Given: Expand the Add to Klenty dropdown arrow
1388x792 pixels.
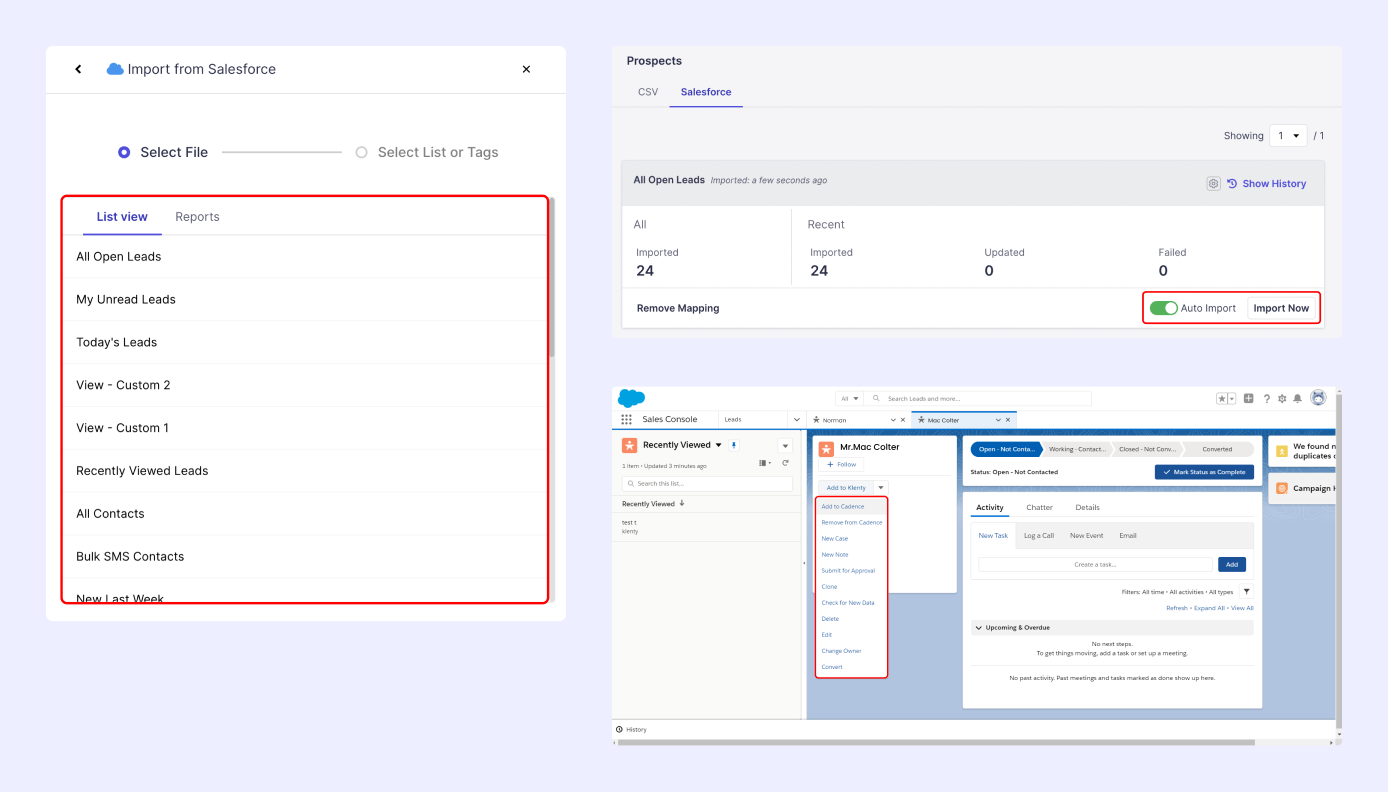Looking at the screenshot, I should (880, 486).
